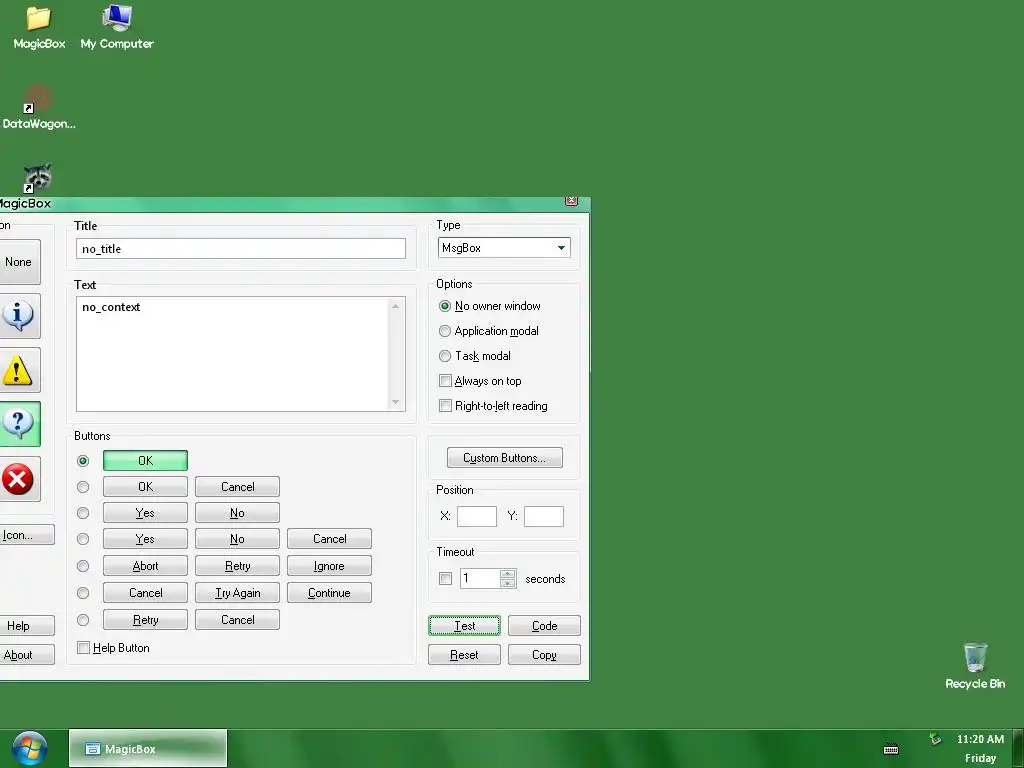
Task: Select Retry / Cancel layout radio
Action: pos(83,620)
